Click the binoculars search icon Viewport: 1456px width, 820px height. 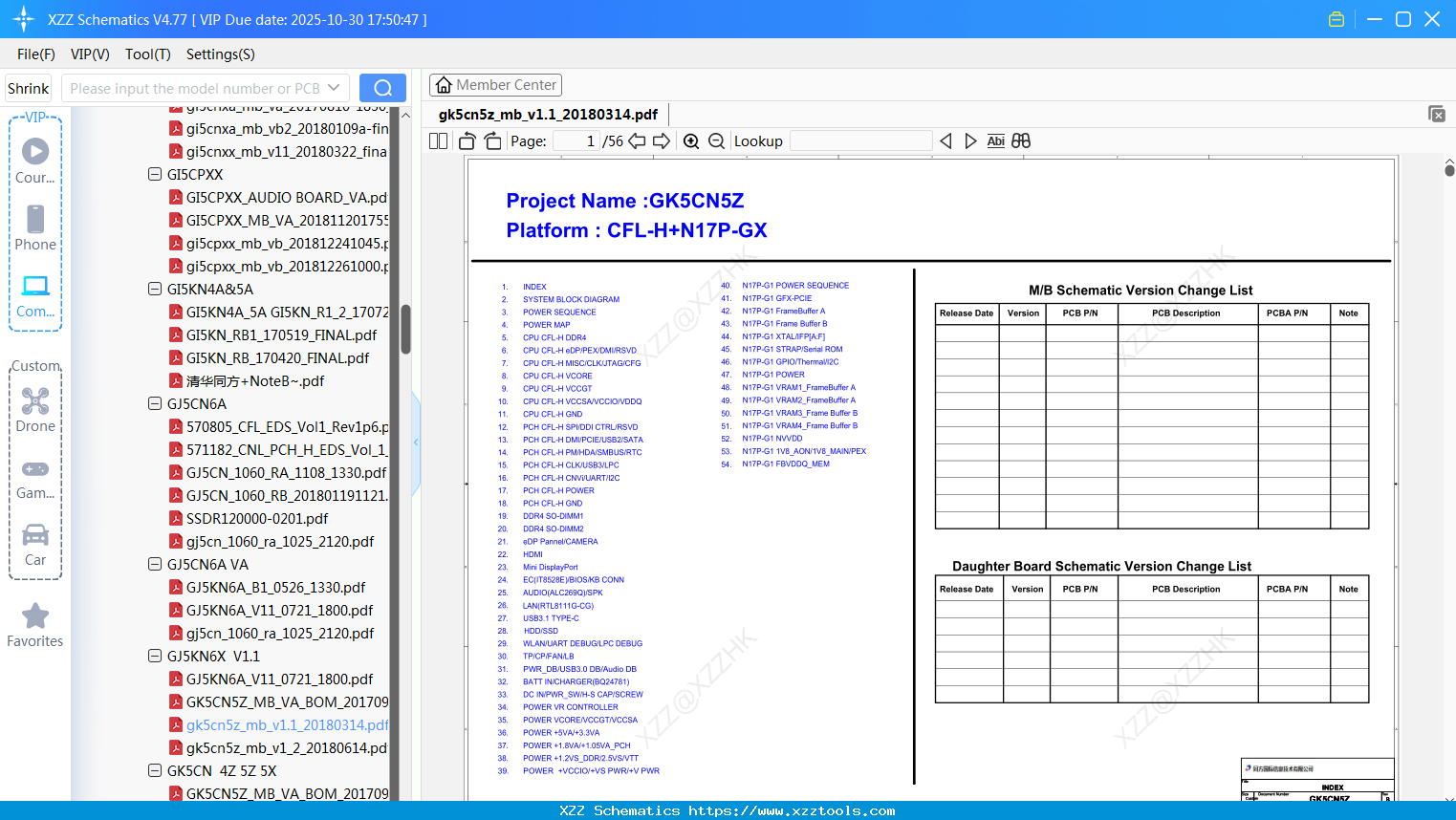point(1021,140)
